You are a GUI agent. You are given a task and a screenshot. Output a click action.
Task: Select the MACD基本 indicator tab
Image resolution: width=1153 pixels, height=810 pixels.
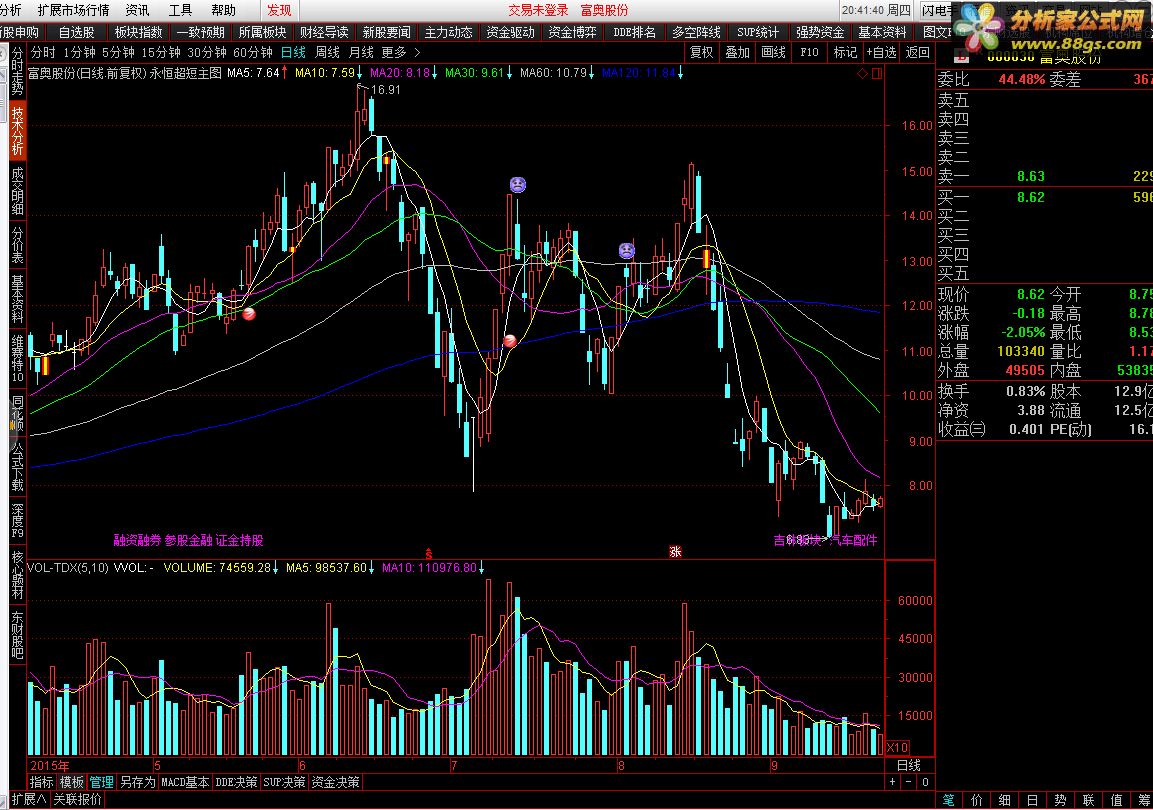point(185,782)
